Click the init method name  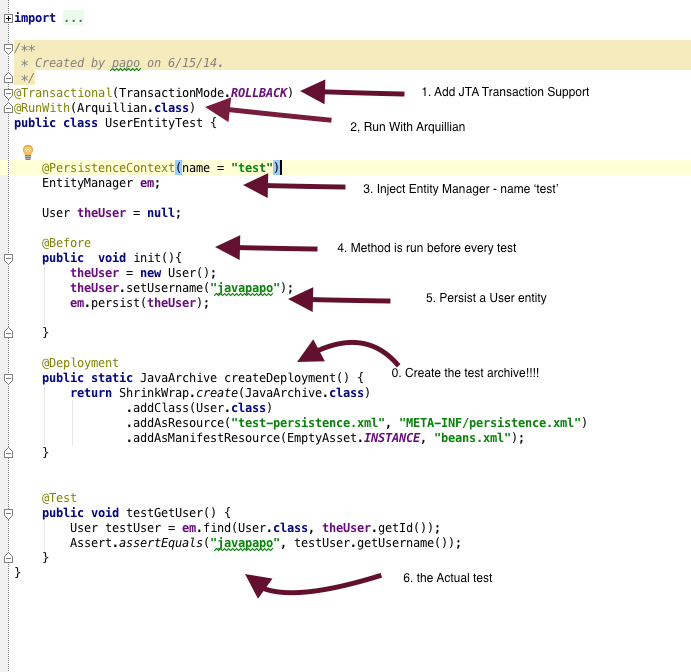pyautogui.click(x=147, y=258)
